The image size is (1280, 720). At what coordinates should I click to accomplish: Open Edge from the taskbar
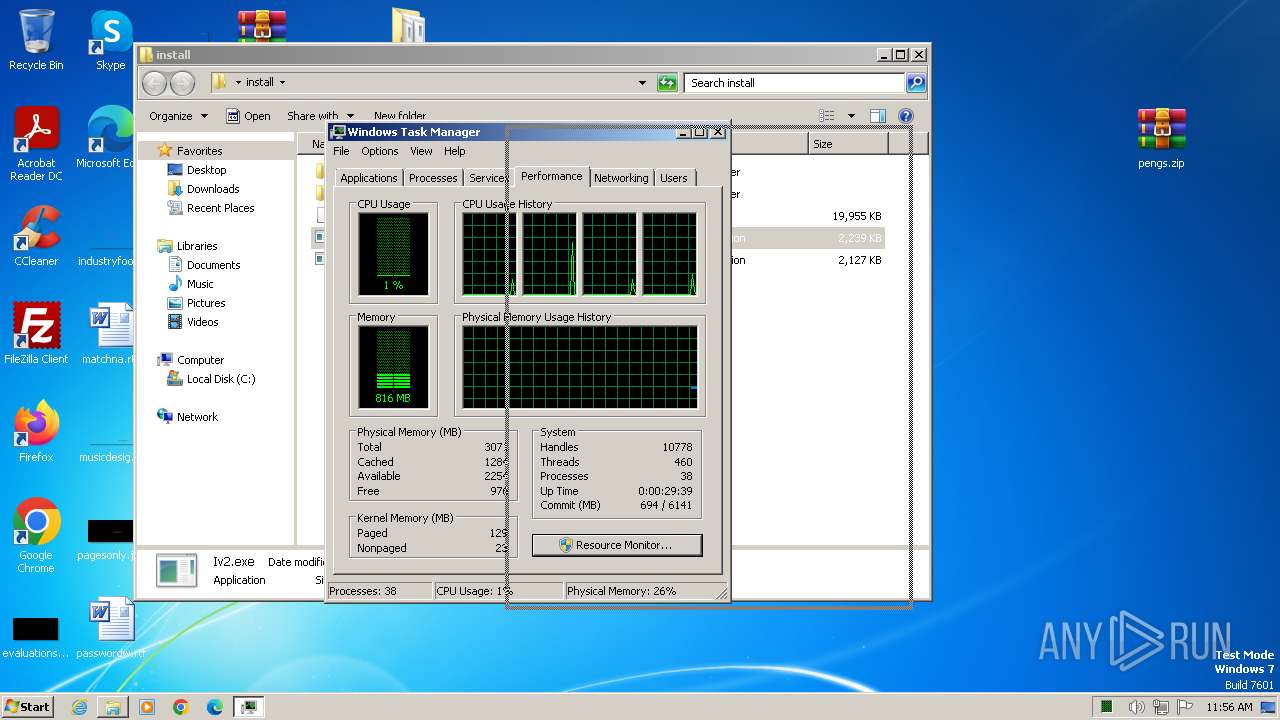[215, 707]
